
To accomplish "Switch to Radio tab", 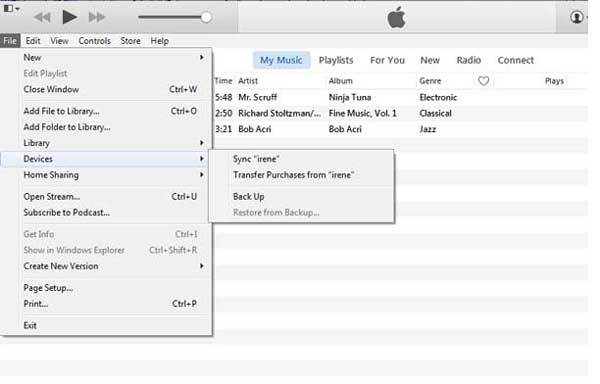I will coord(469,60).
